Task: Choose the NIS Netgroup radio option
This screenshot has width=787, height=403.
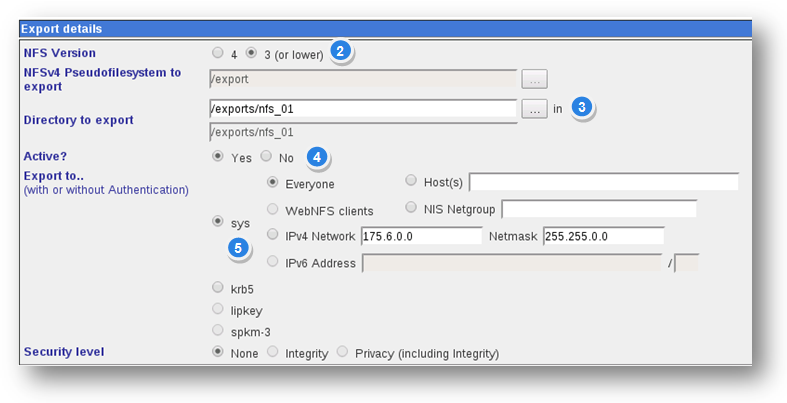Action: click(x=412, y=208)
